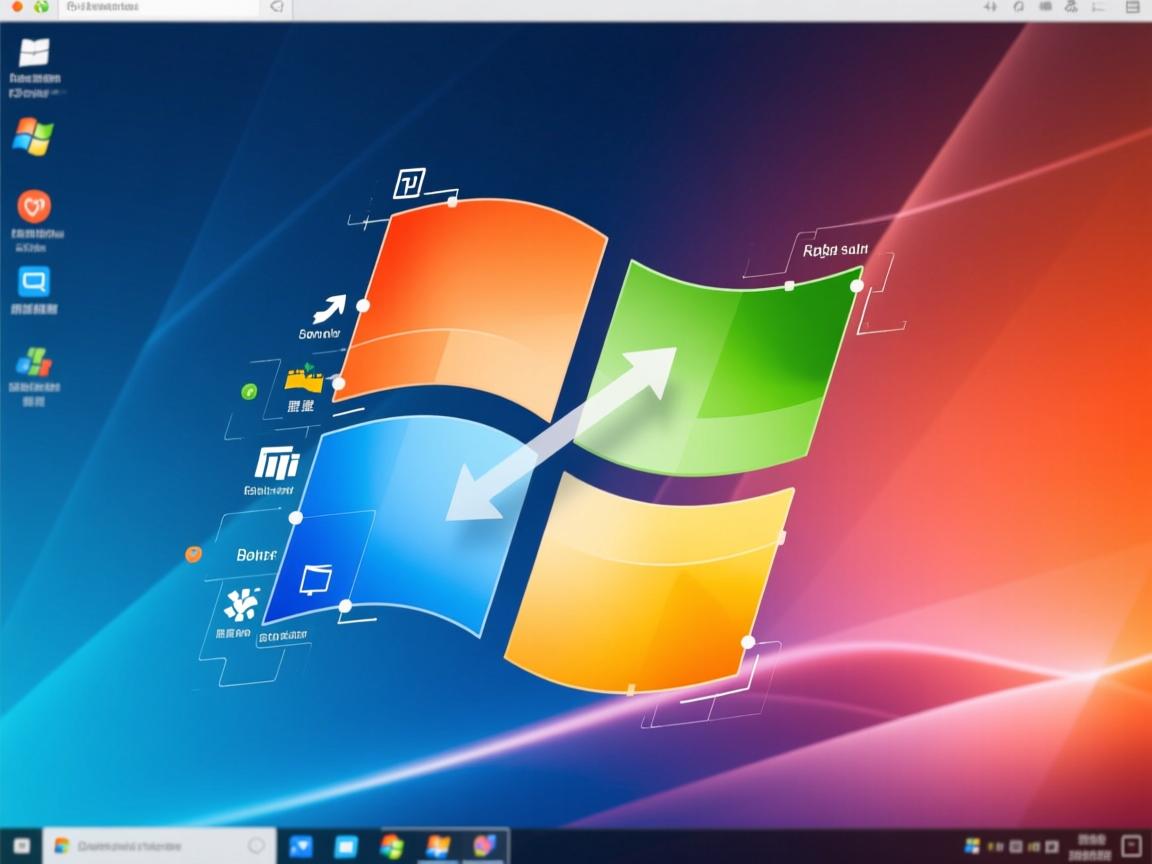
Task: Click the Start button in the taskbar
Action: click(21, 846)
